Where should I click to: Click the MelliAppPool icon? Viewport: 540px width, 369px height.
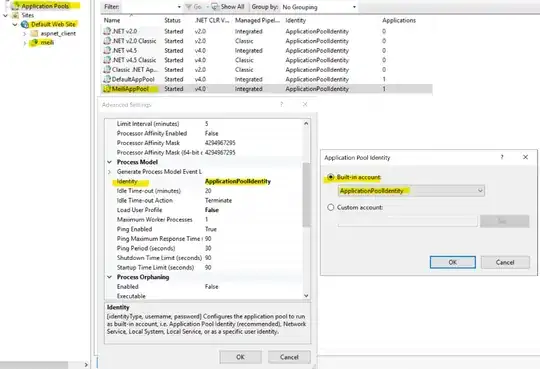(107, 89)
